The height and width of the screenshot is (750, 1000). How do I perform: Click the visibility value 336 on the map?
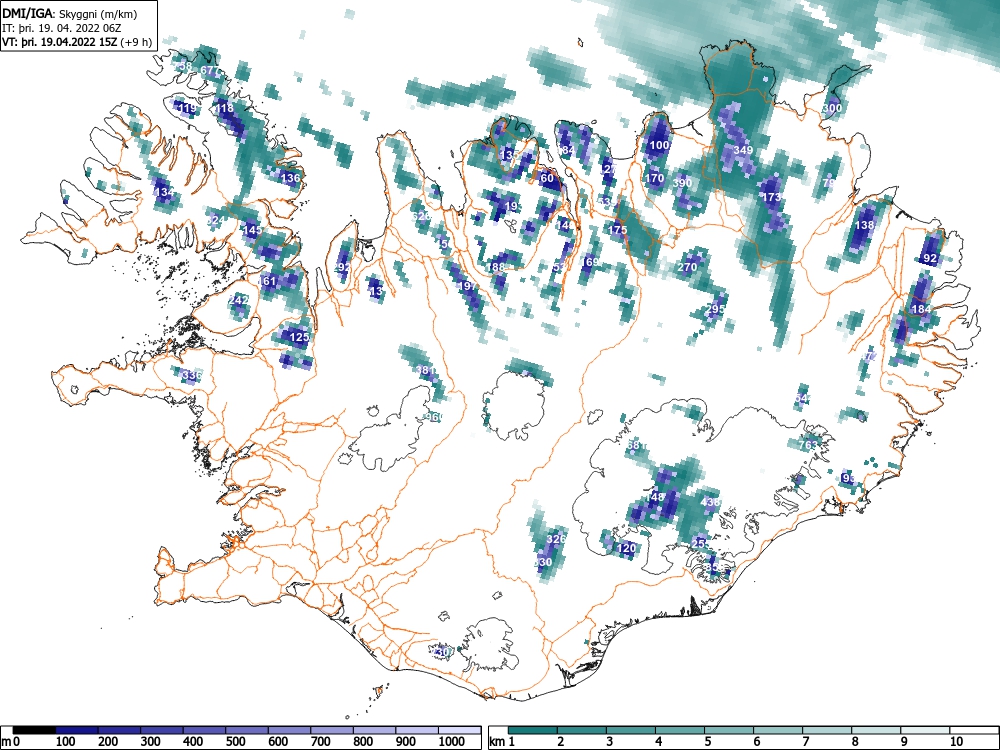tap(191, 375)
